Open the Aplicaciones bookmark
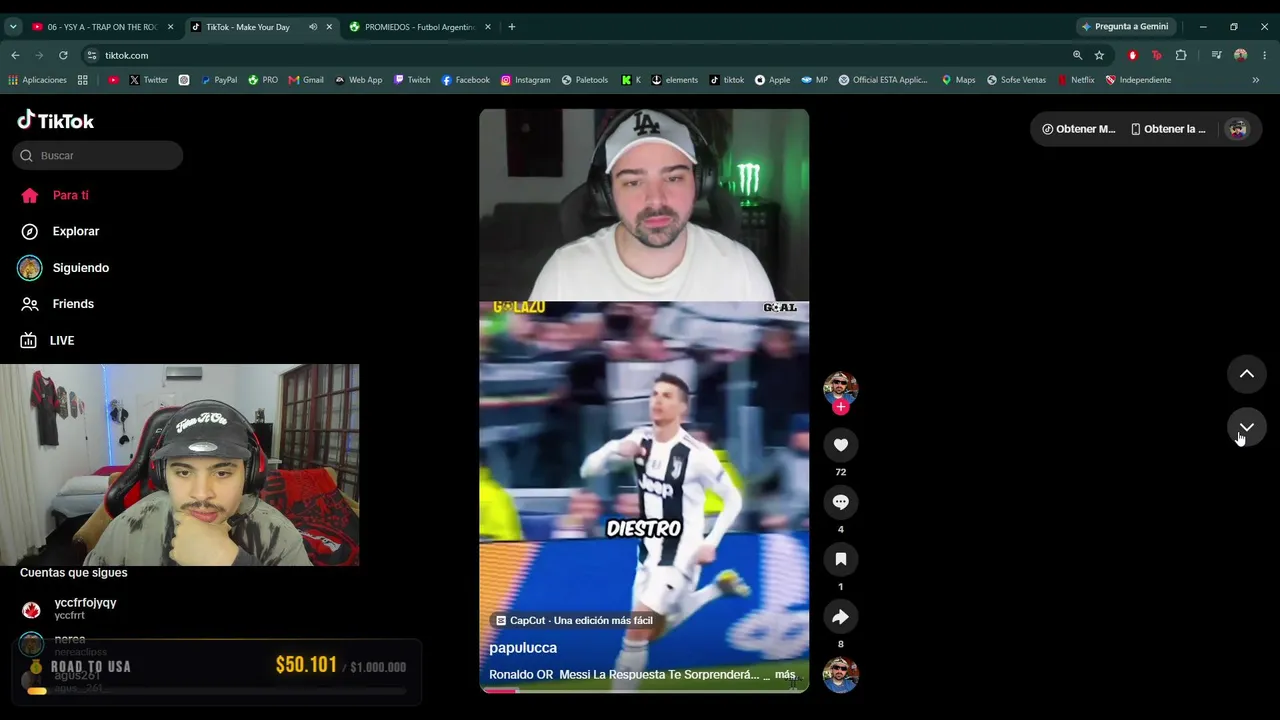 (37, 80)
